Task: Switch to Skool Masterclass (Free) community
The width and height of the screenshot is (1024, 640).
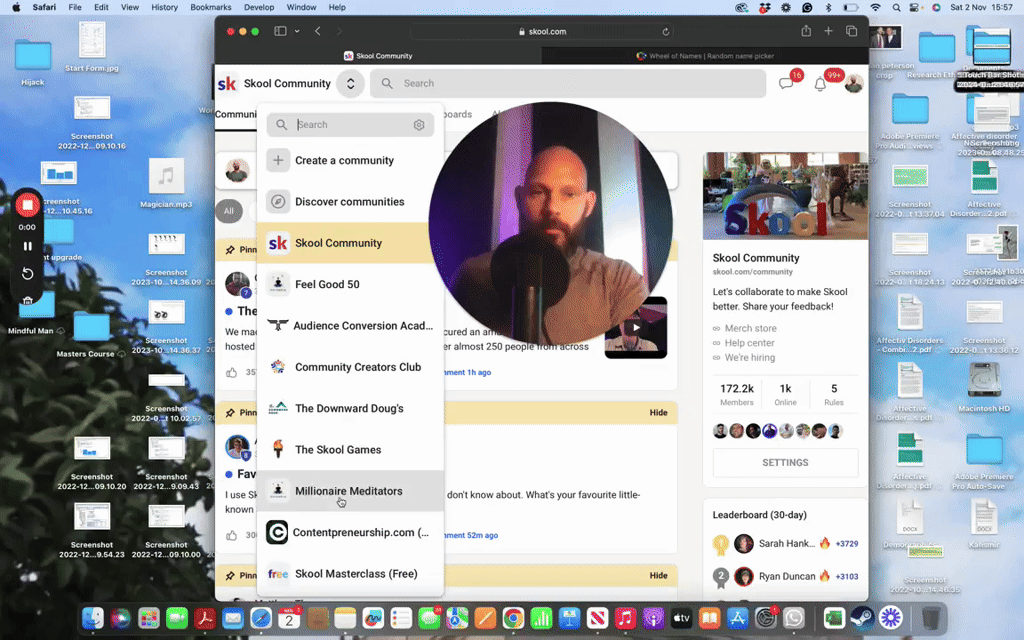Action: click(350, 573)
